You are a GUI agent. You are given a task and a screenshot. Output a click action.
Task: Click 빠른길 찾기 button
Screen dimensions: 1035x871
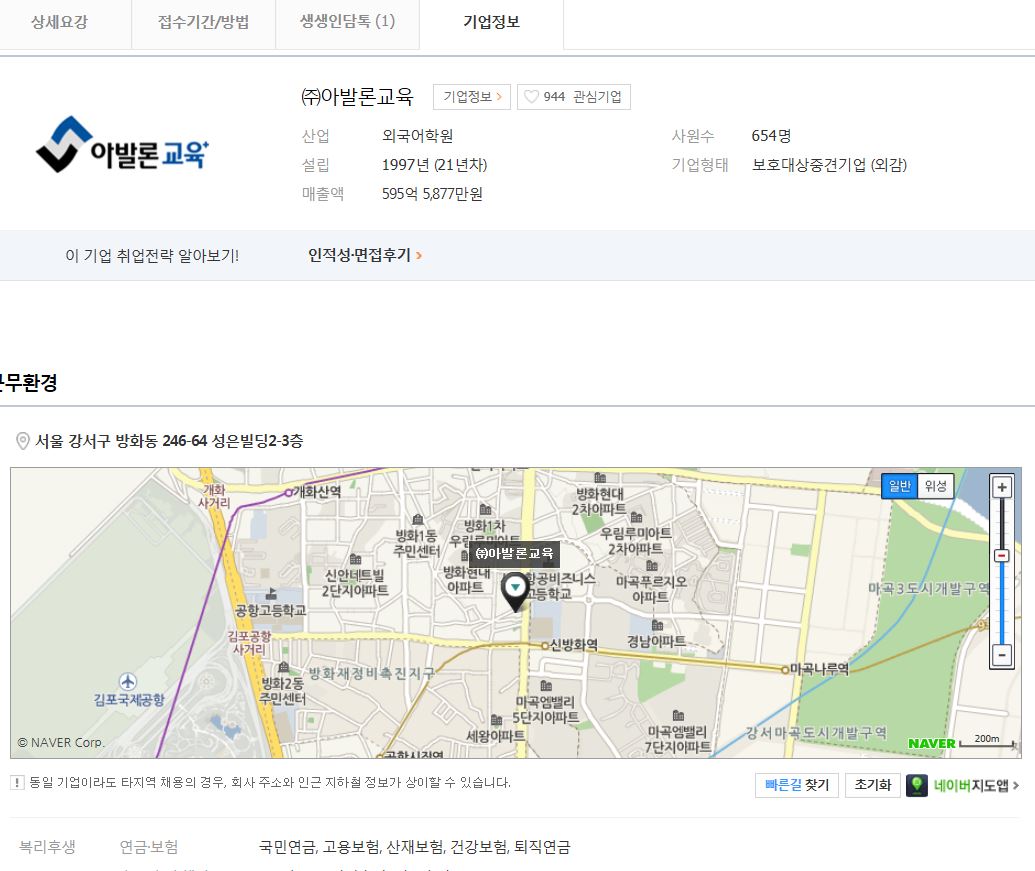pyautogui.click(x=797, y=785)
